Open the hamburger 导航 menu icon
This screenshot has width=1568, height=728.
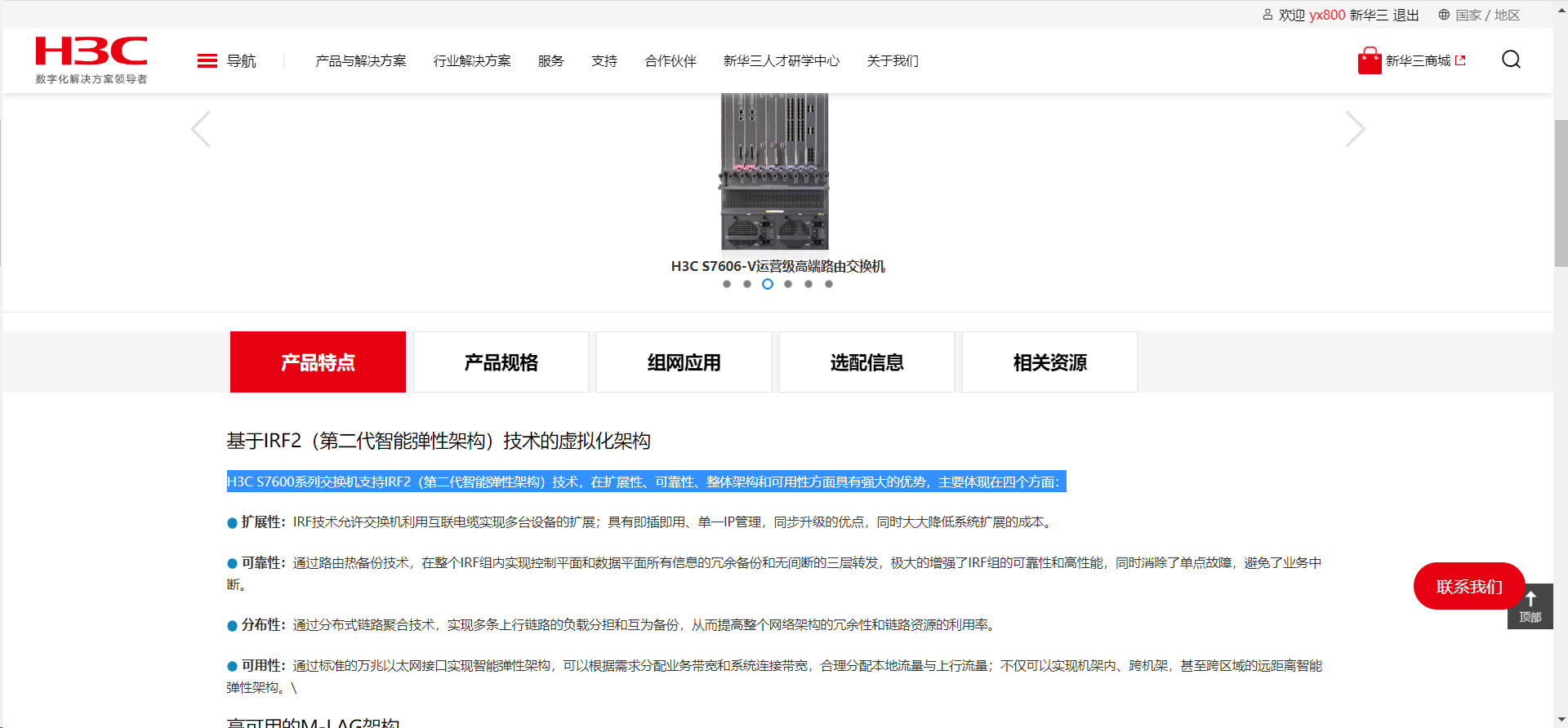(207, 61)
